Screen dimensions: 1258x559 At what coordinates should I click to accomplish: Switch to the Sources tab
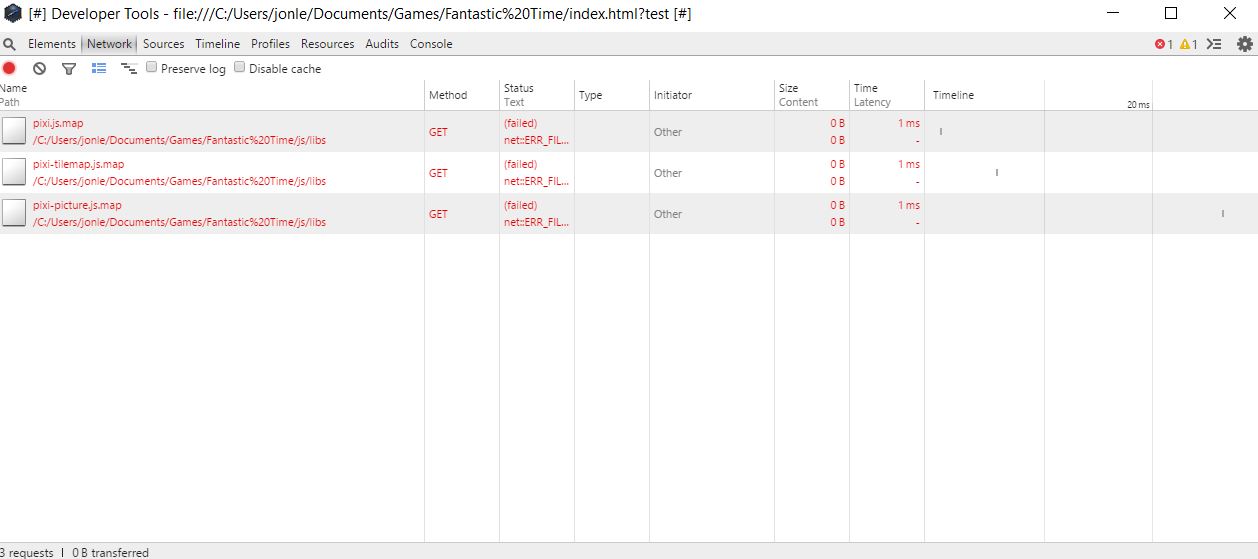point(164,44)
